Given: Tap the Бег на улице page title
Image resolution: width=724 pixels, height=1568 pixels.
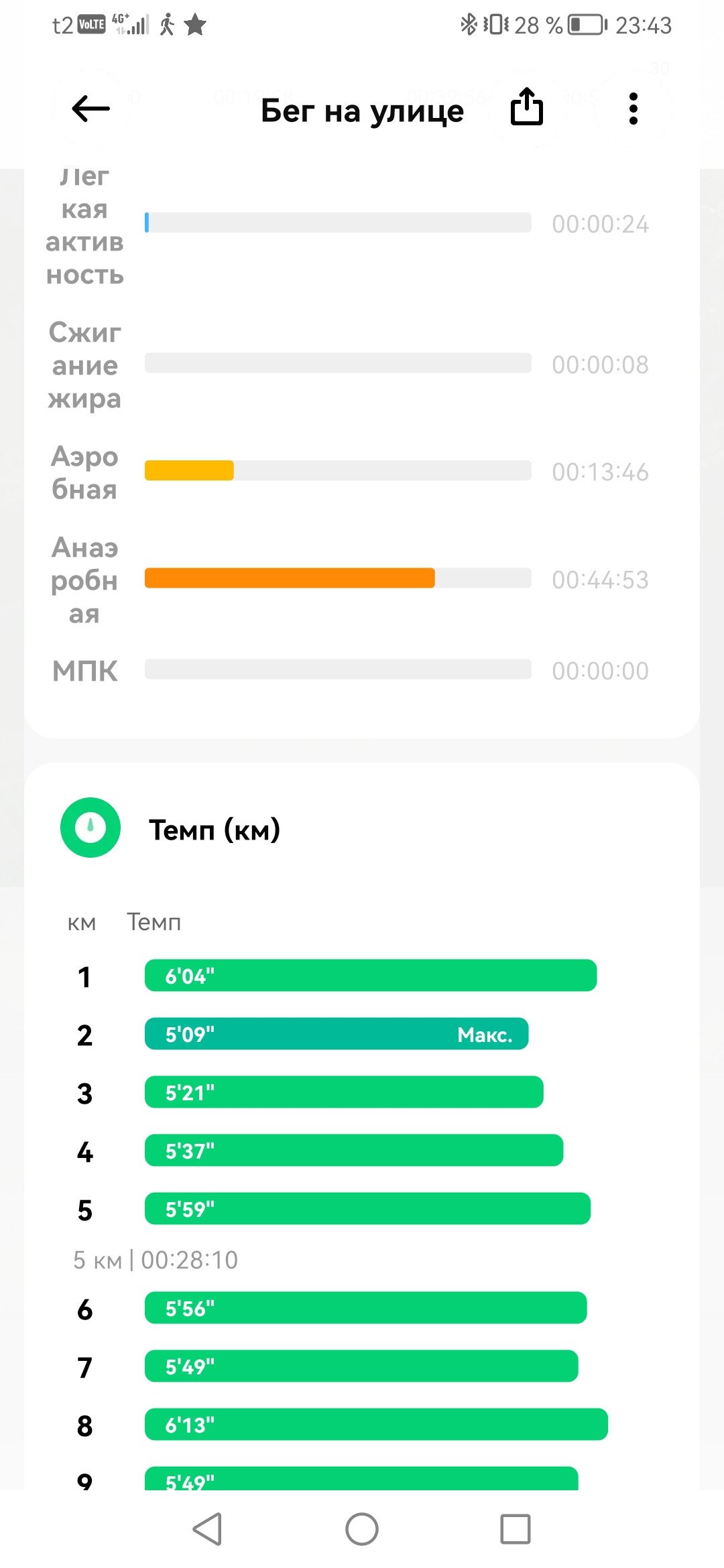Looking at the screenshot, I should pyautogui.click(x=362, y=111).
